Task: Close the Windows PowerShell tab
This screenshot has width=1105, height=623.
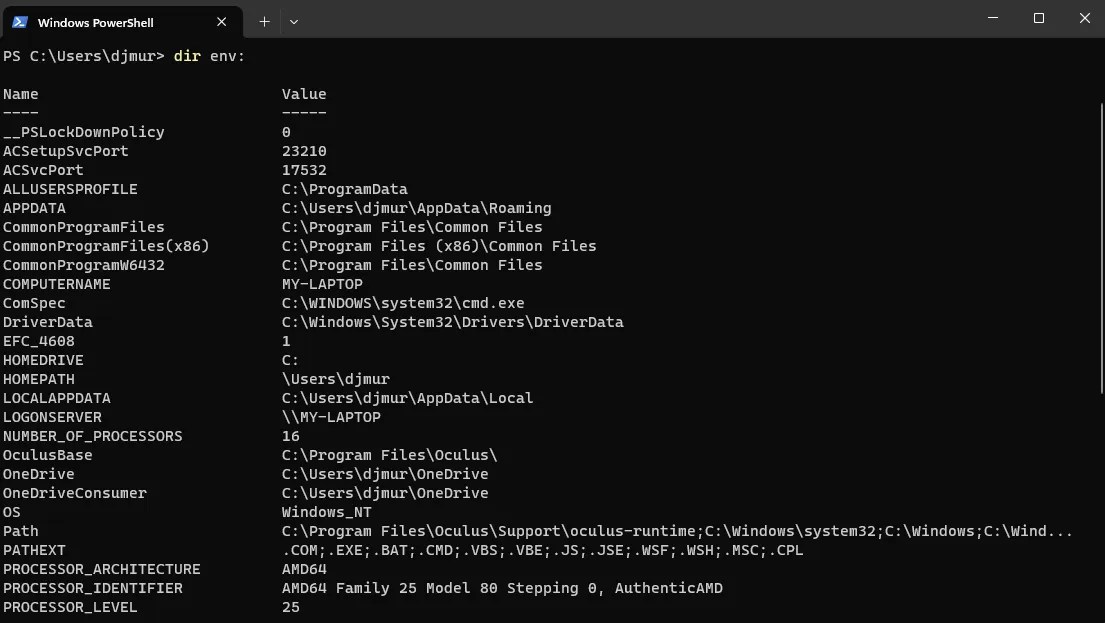Action: point(222,21)
